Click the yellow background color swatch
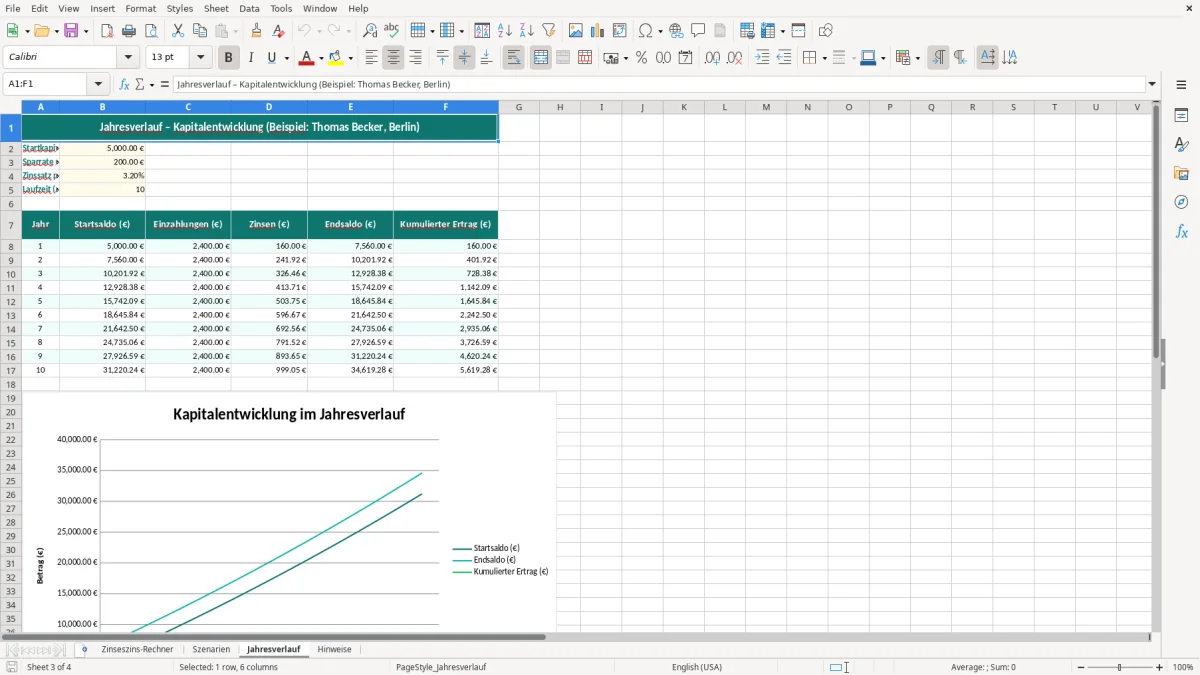 point(337,58)
